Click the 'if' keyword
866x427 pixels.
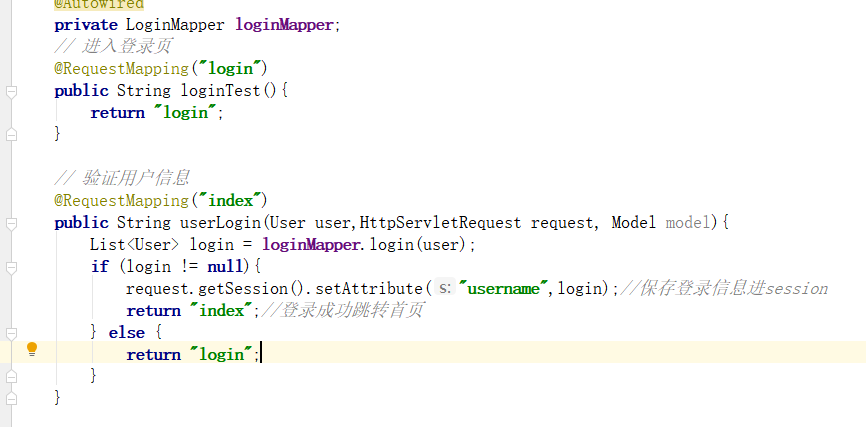pos(99,266)
